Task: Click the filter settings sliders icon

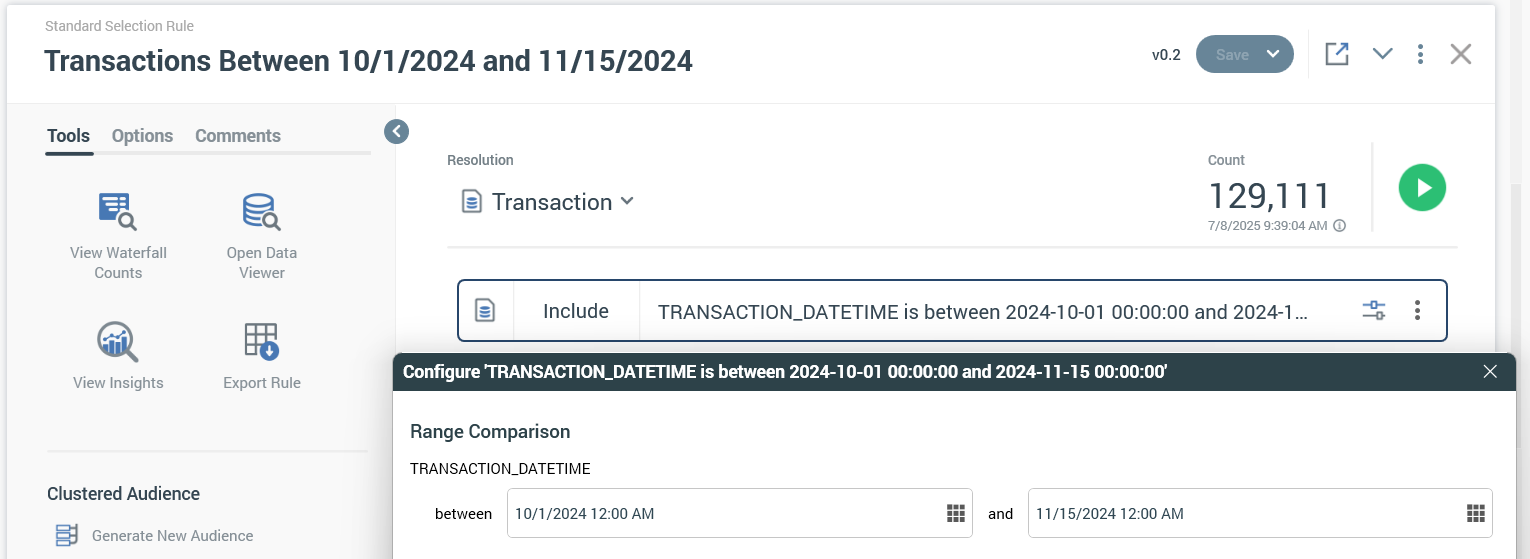Action: click(1374, 310)
